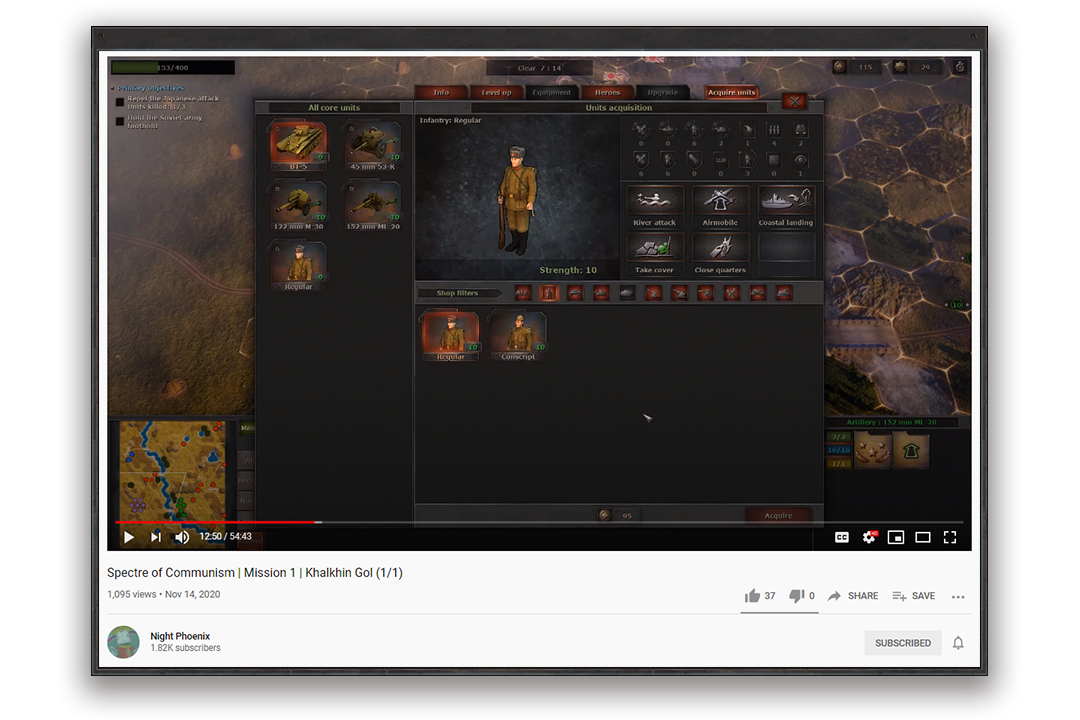Click the gear-shaped resource icon showing 29

(x=900, y=67)
